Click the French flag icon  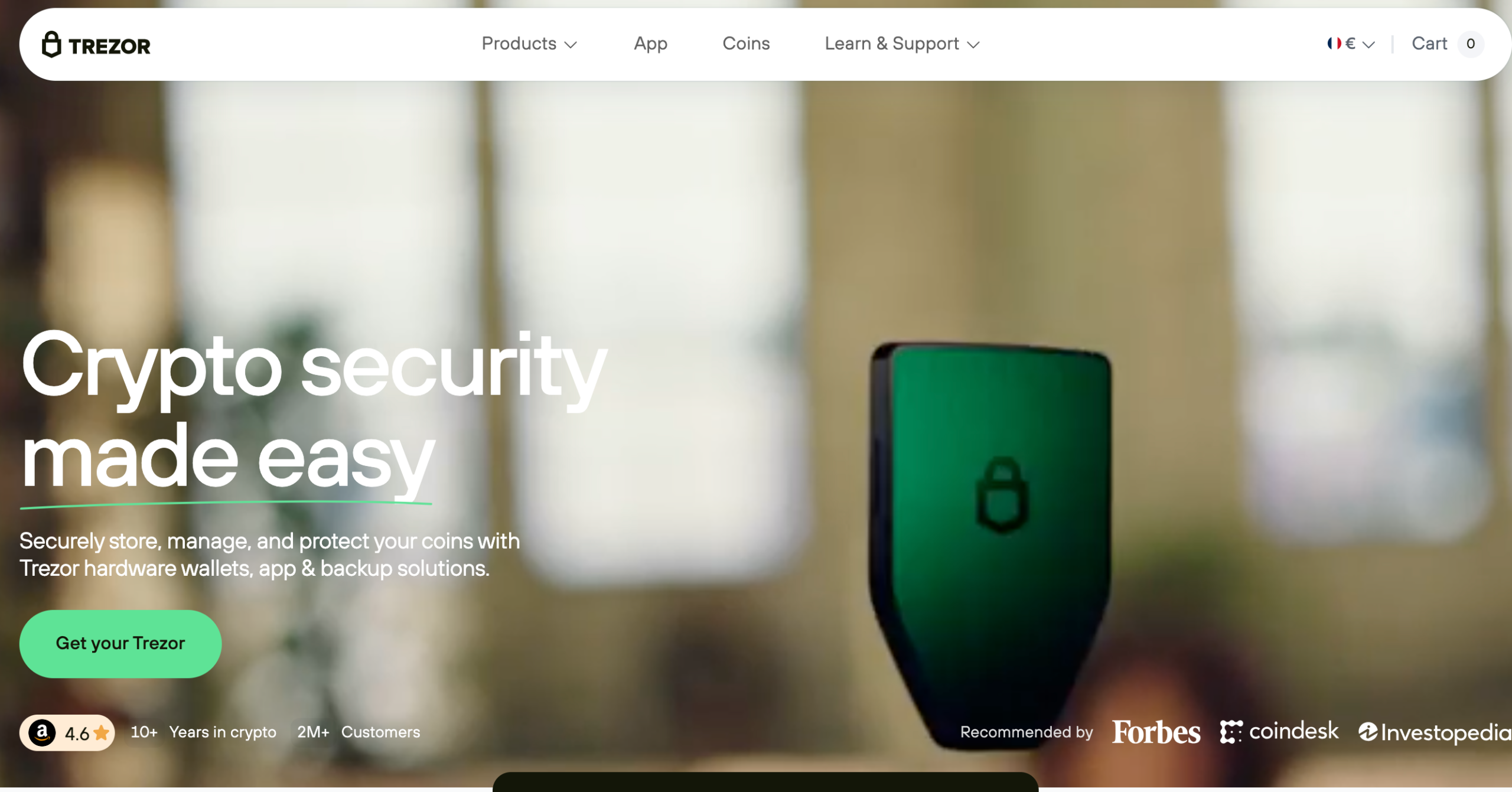click(x=1334, y=43)
